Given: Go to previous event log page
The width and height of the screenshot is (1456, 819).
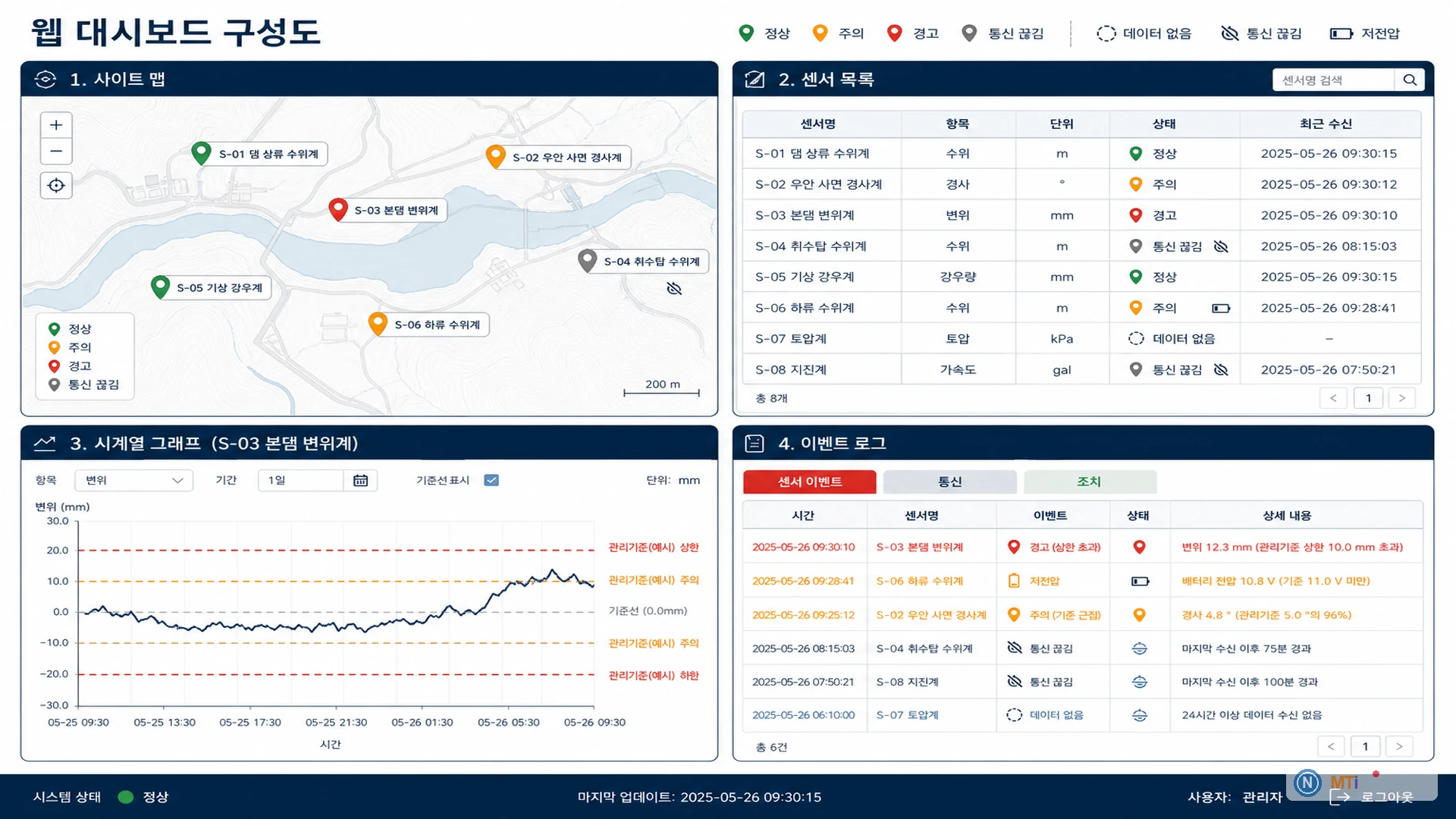Looking at the screenshot, I should coord(1331,747).
